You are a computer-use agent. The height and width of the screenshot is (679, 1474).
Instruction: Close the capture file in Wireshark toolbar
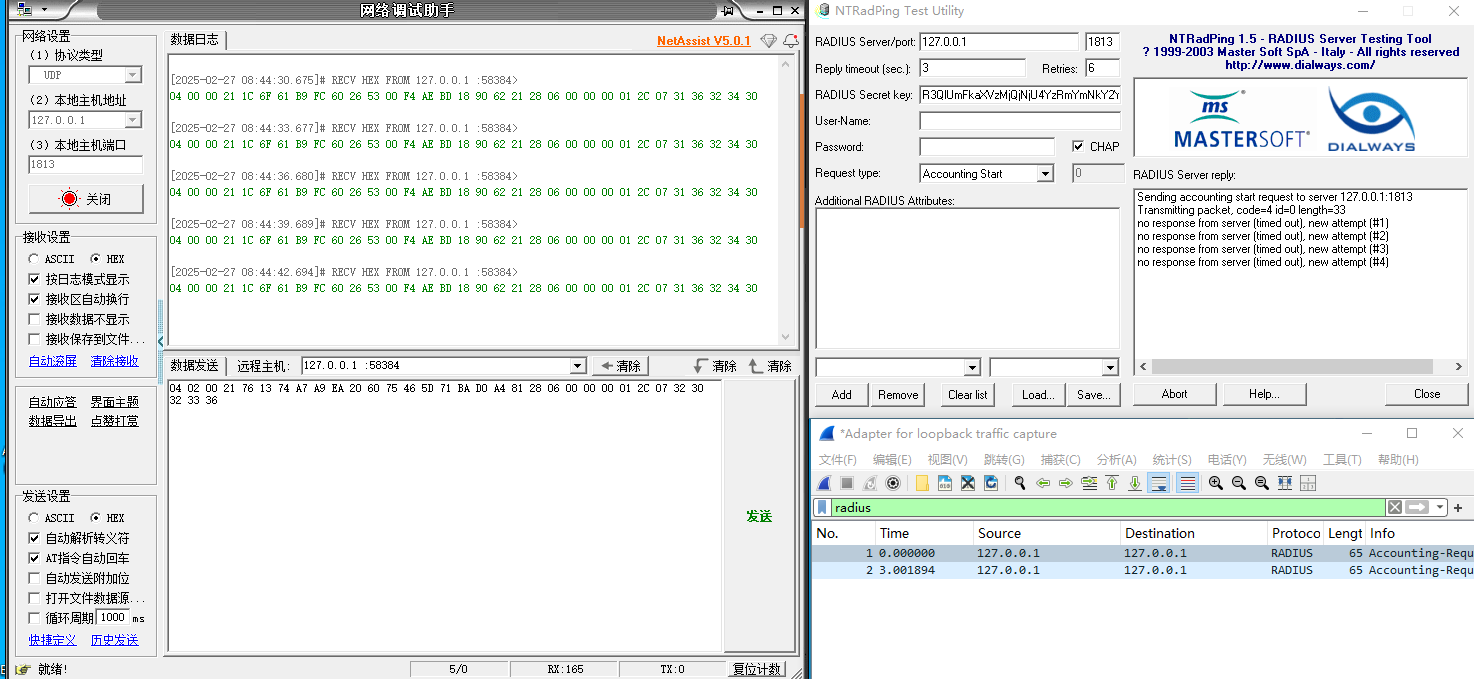968,483
